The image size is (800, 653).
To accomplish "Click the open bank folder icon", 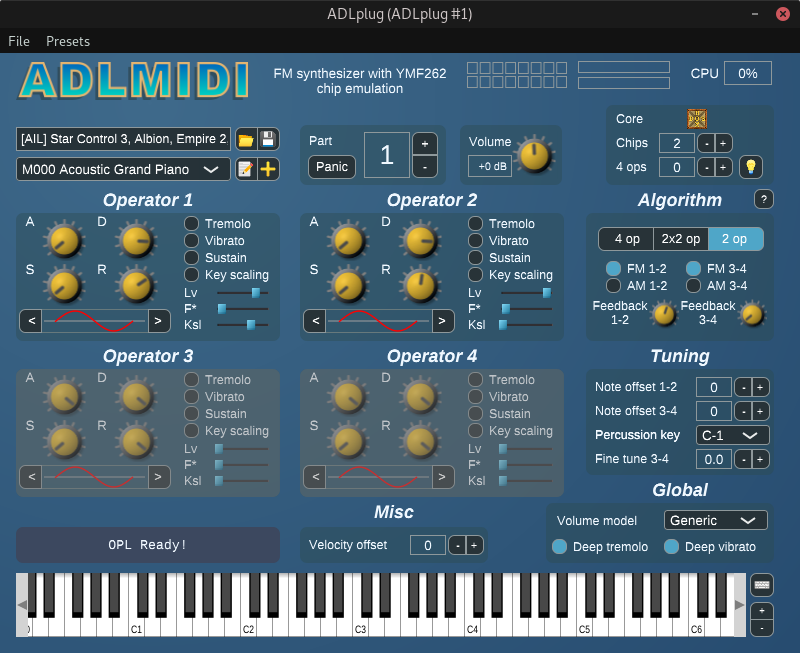I will pyautogui.click(x=245, y=139).
